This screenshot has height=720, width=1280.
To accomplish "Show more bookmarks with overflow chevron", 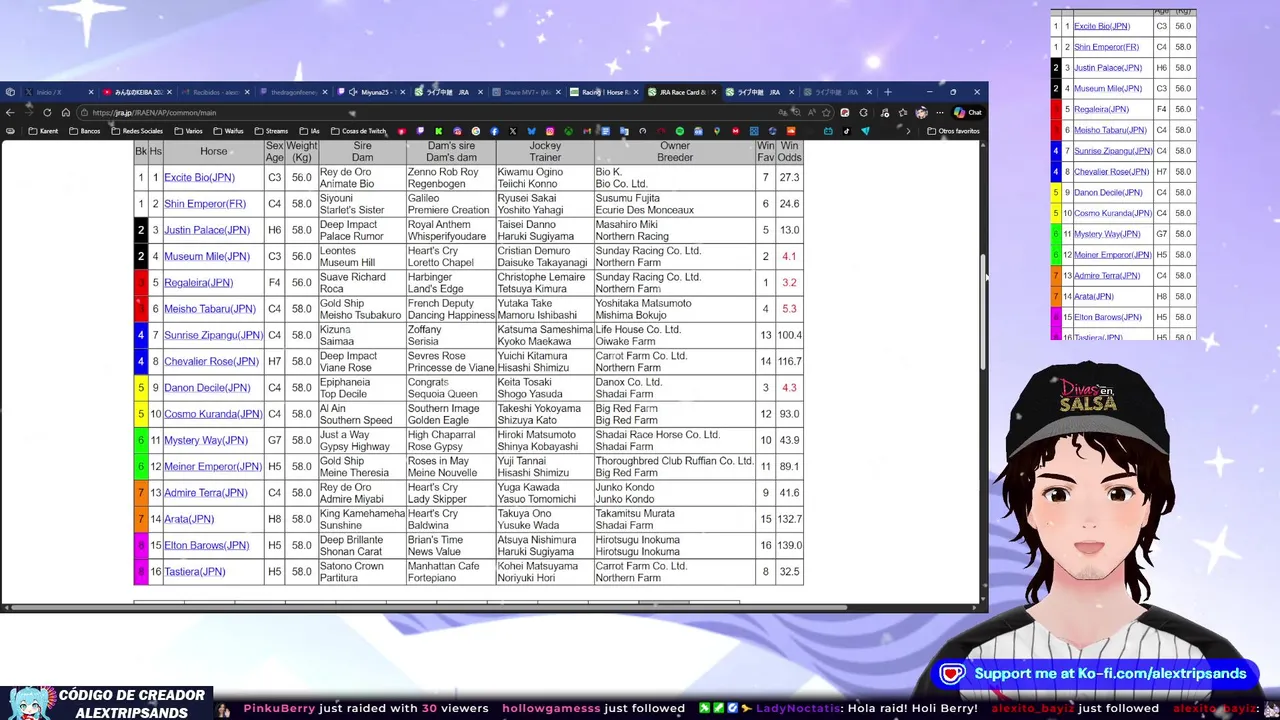I will [908, 131].
